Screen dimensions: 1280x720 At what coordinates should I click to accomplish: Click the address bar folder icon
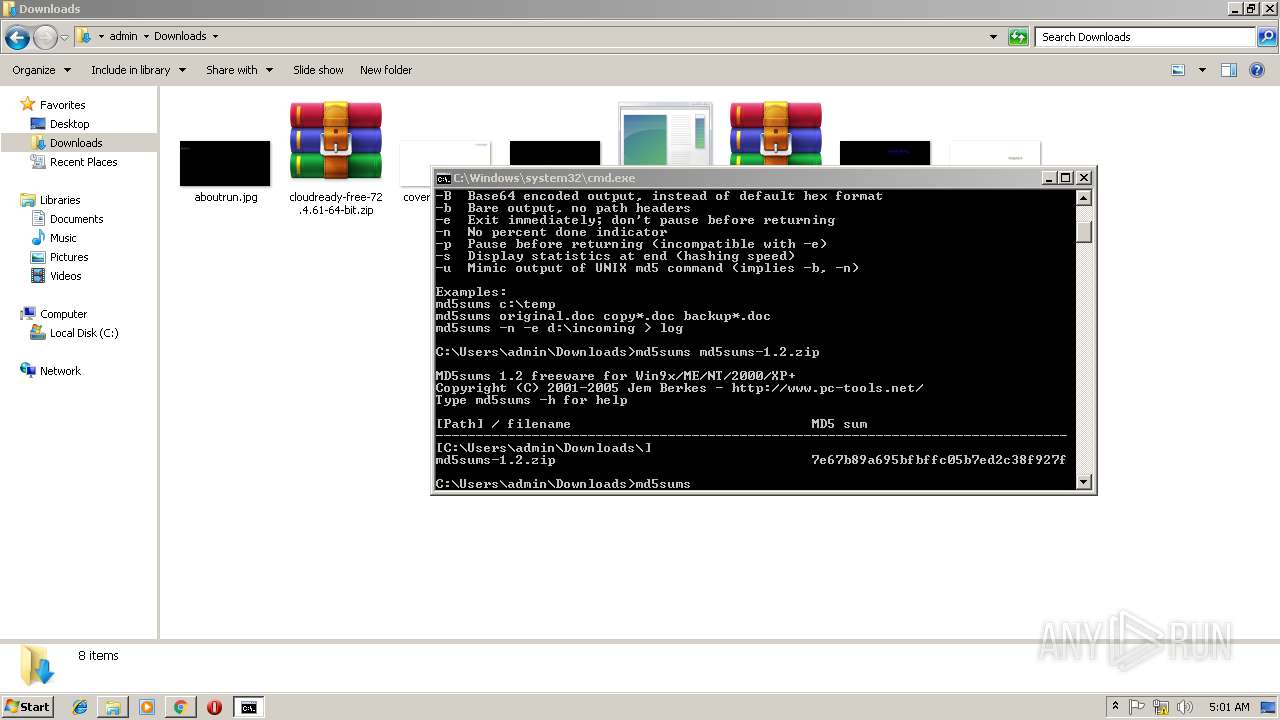coord(84,37)
